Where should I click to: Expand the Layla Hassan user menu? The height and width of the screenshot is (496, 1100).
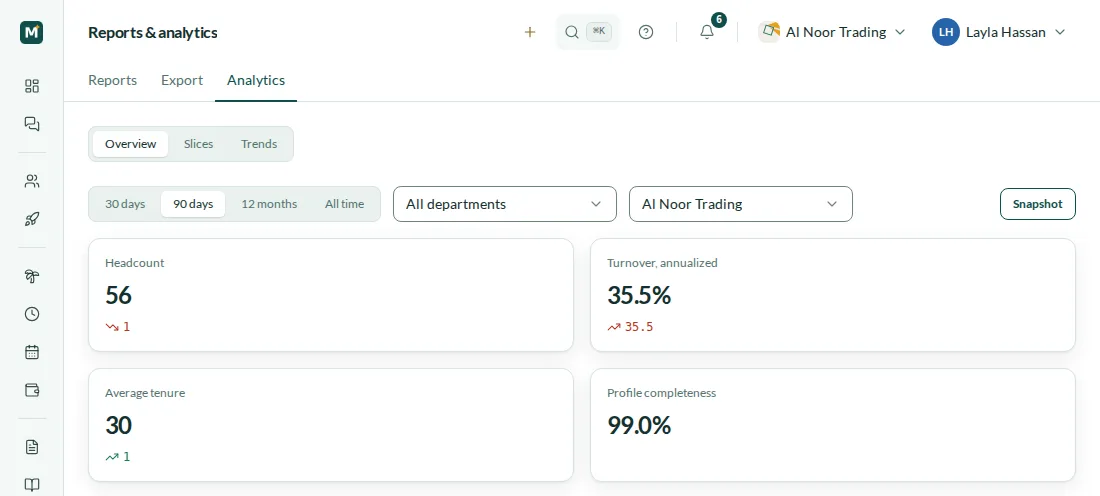[999, 32]
